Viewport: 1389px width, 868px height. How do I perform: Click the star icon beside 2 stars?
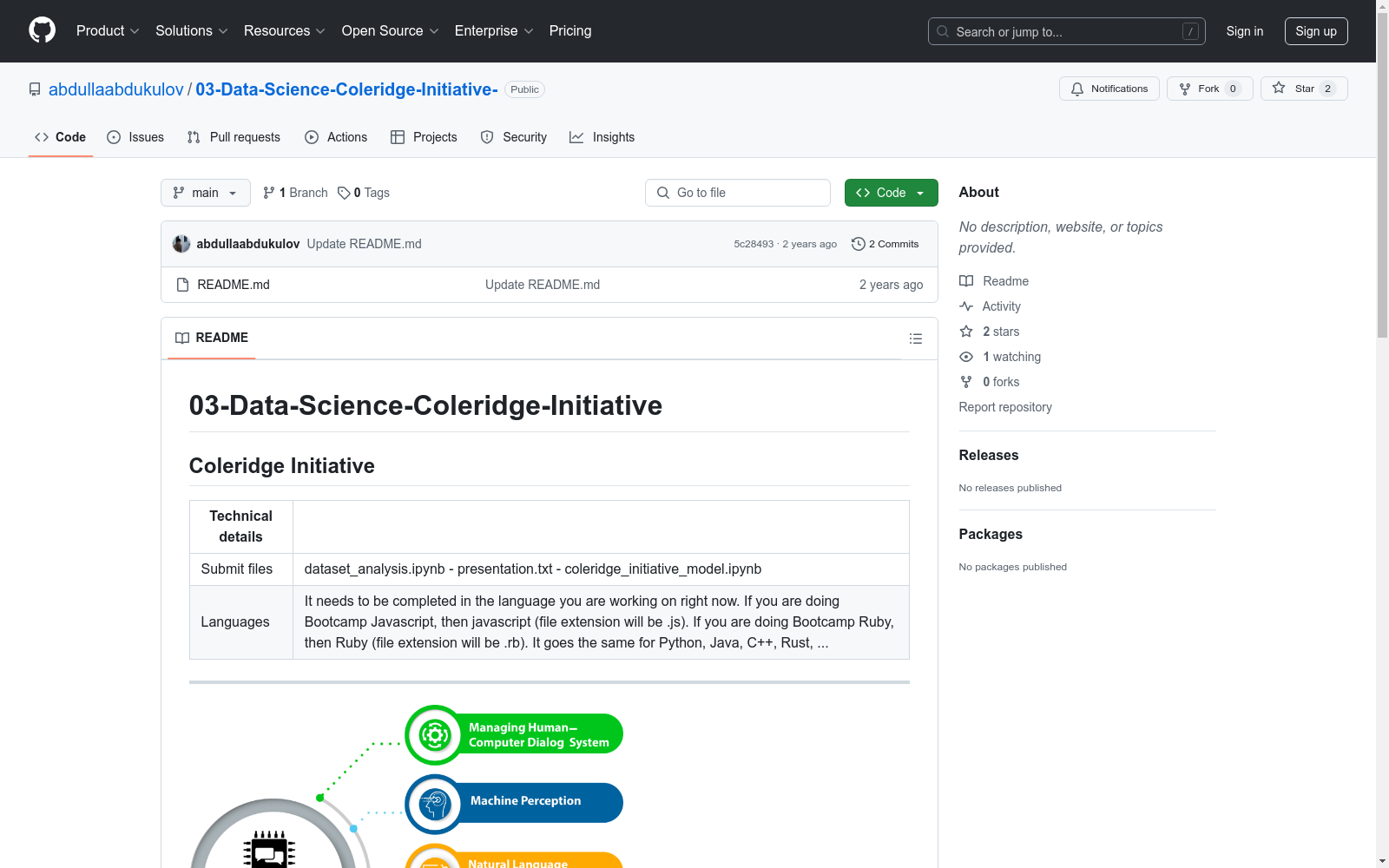click(x=966, y=332)
